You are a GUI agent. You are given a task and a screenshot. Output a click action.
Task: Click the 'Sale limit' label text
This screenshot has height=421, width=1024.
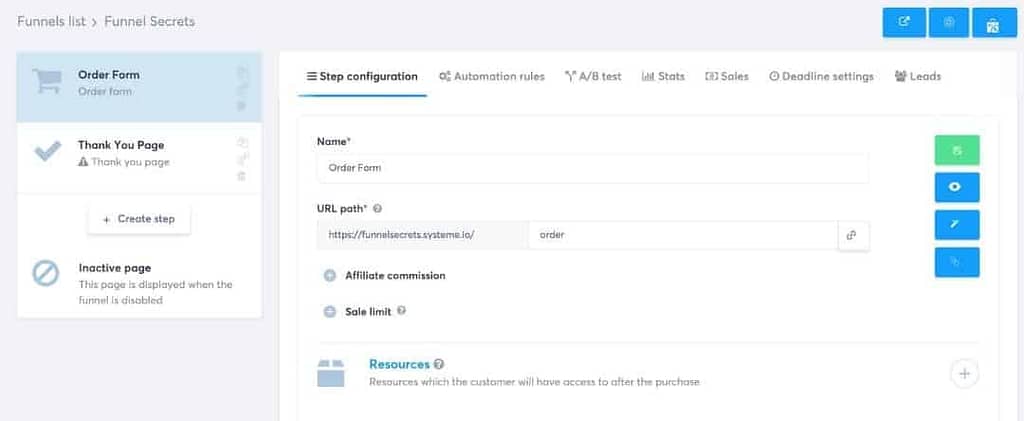368,312
